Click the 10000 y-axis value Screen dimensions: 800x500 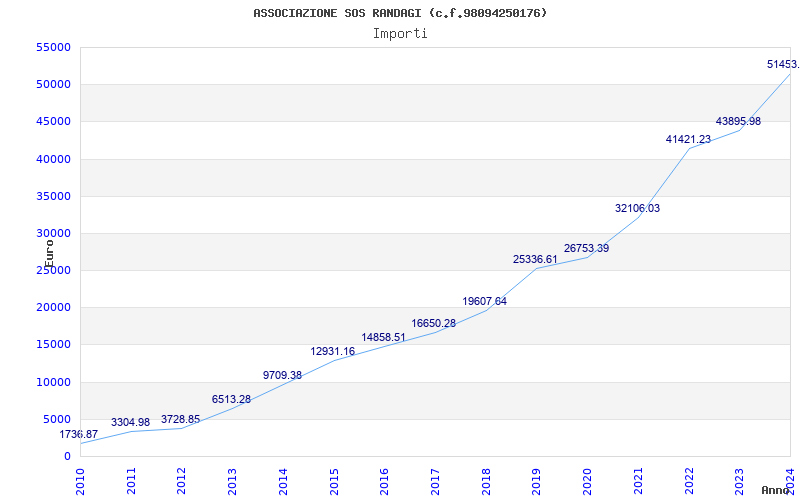[54, 382]
